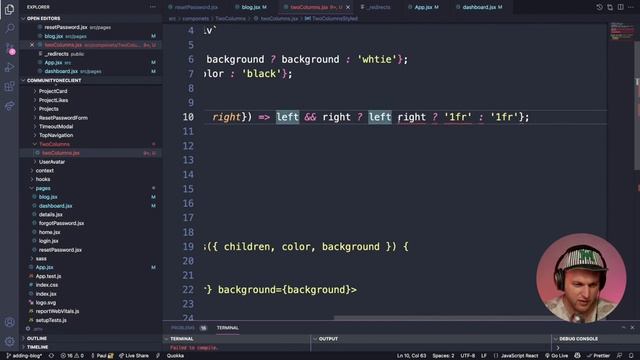Collapse the TwoColumns folder

[54, 144]
